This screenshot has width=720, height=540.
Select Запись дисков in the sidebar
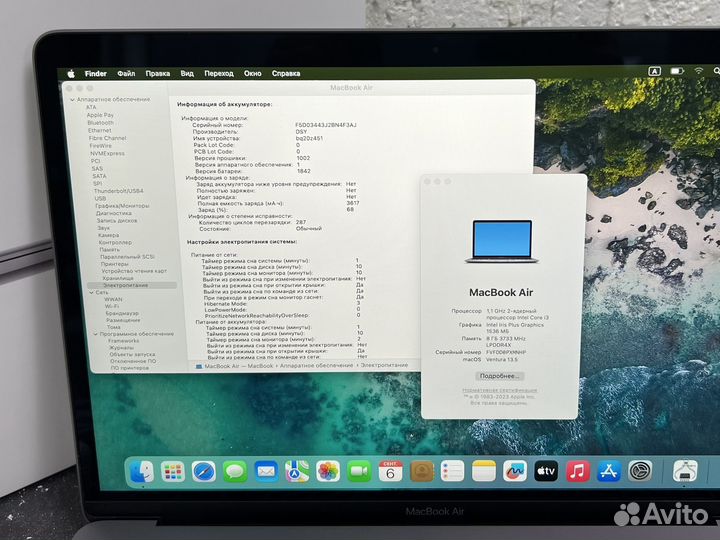point(117,220)
